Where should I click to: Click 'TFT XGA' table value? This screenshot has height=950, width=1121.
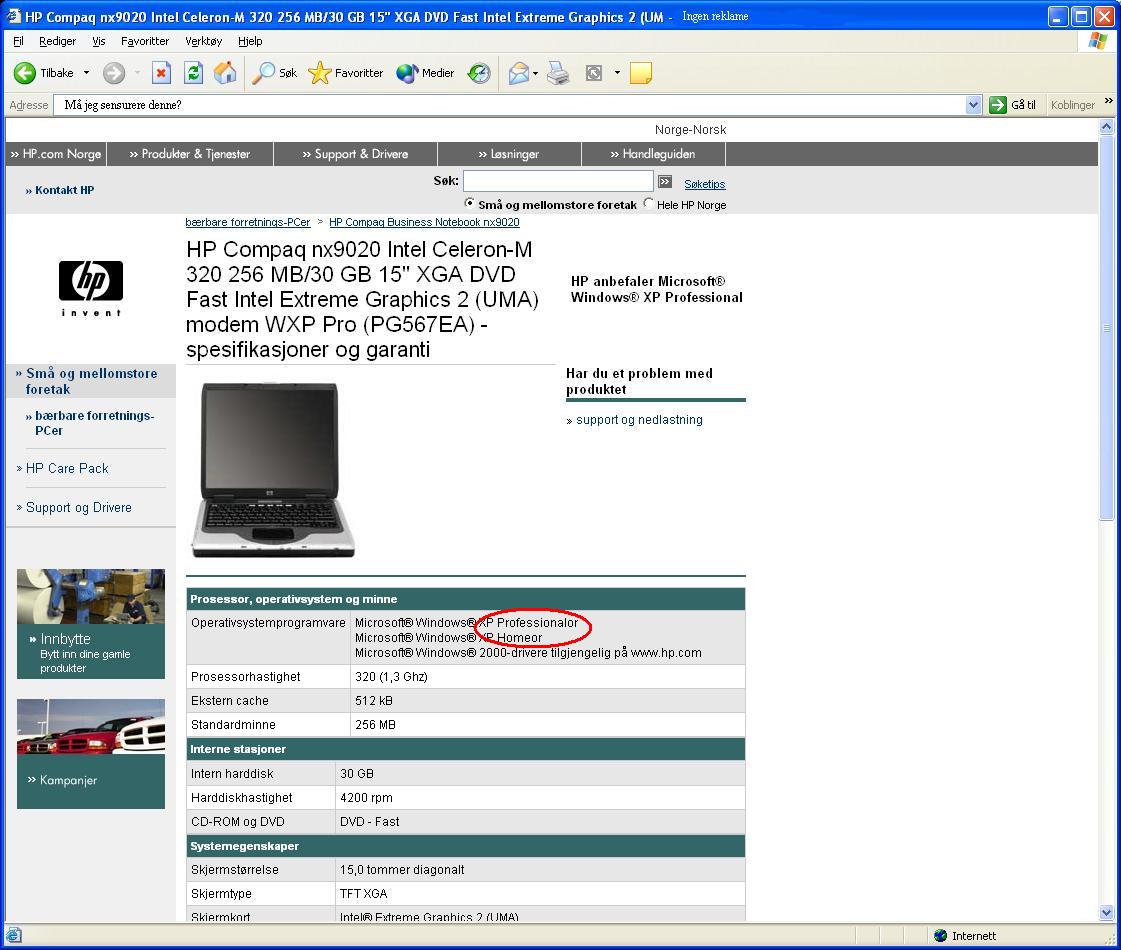363,894
